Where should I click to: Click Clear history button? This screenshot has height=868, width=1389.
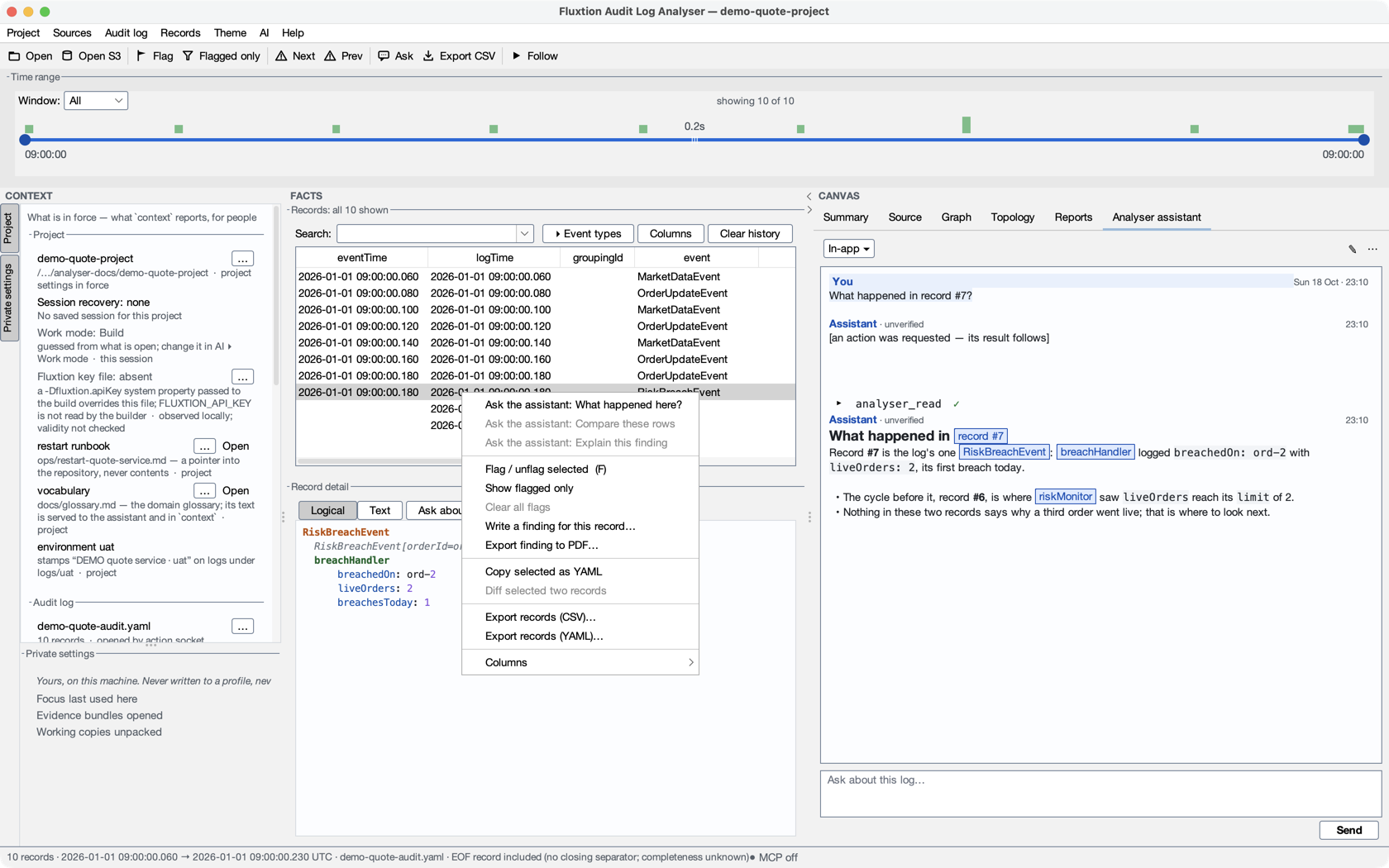click(x=750, y=234)
